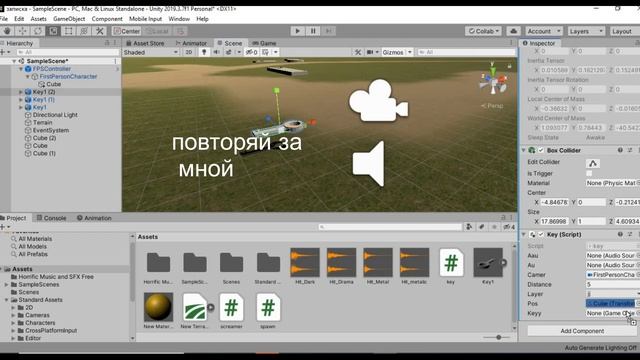The image size is (640, 360).
Task: Select the Move tool
Action: pos(22,31)
